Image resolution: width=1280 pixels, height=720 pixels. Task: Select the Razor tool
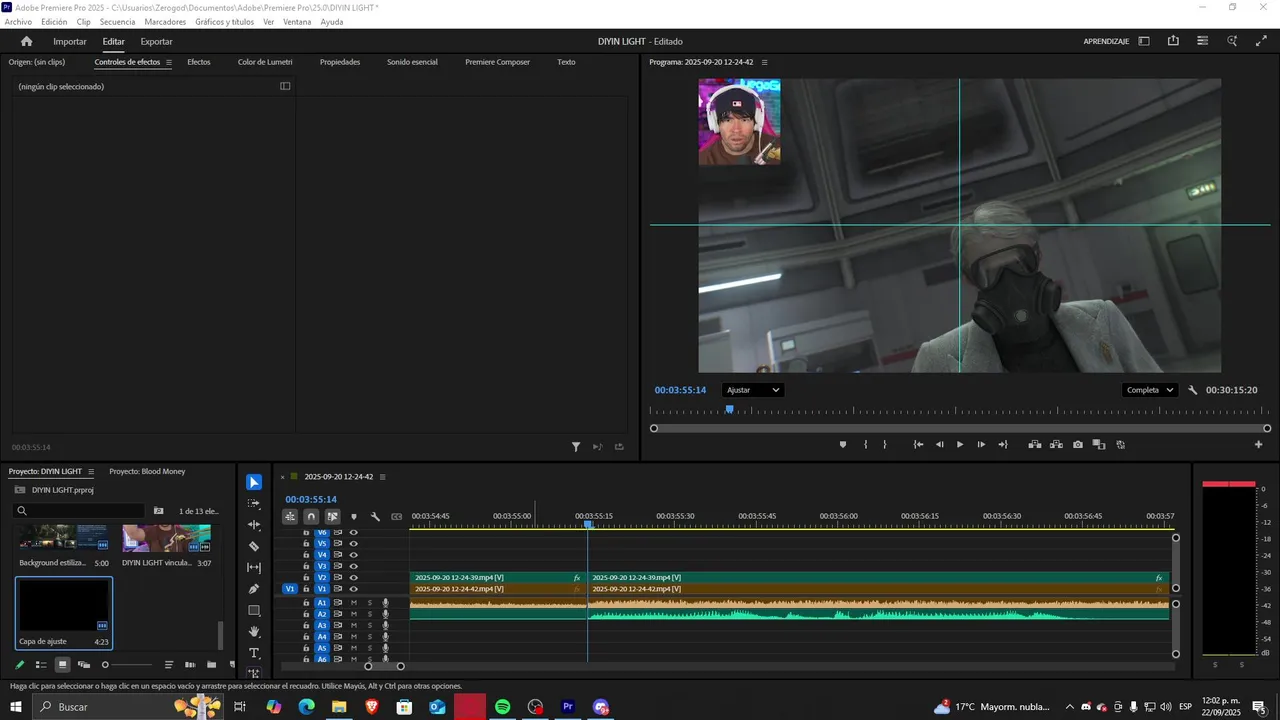click(x=254, y=546)
